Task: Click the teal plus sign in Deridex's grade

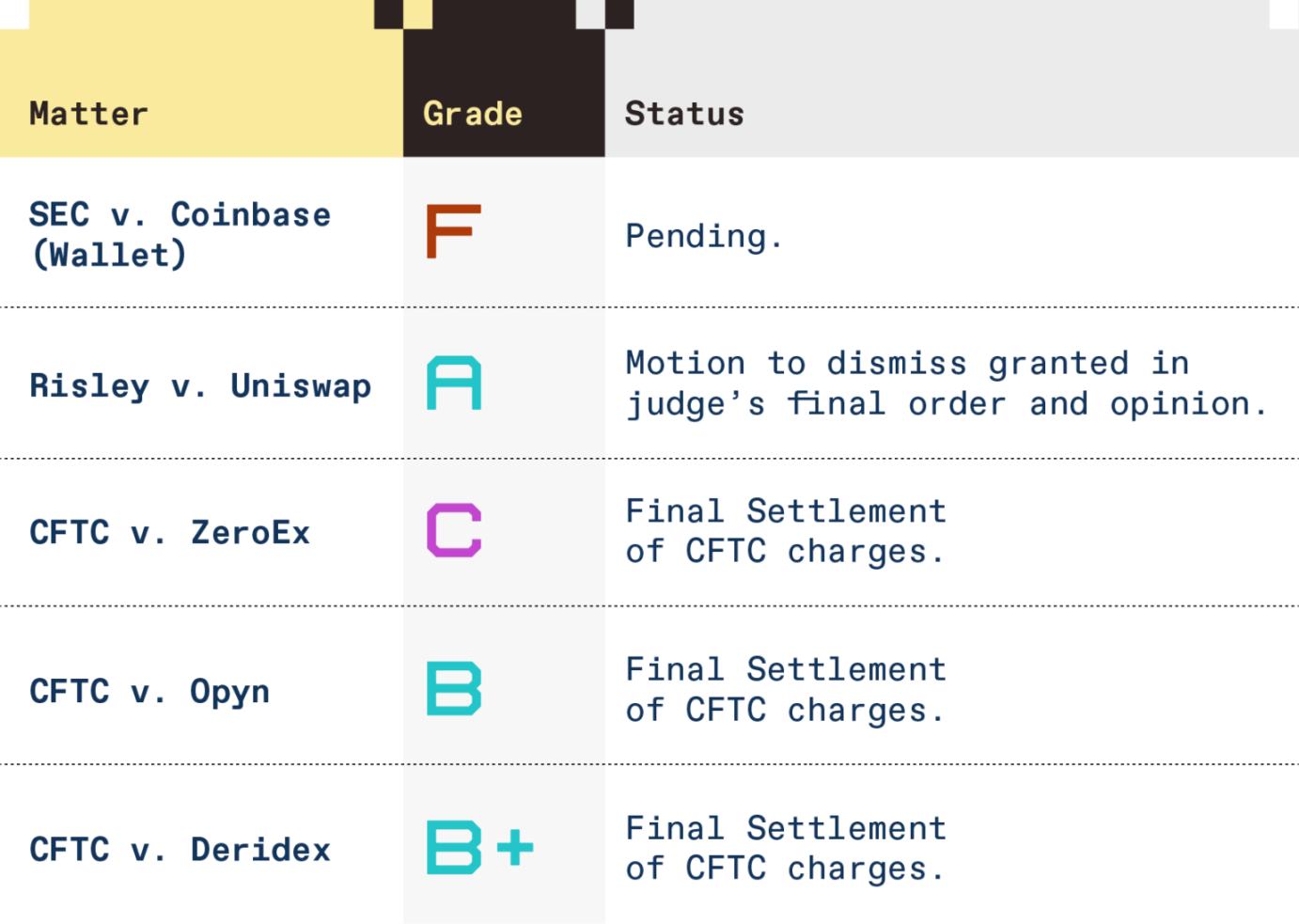Action: pos(515,848)
